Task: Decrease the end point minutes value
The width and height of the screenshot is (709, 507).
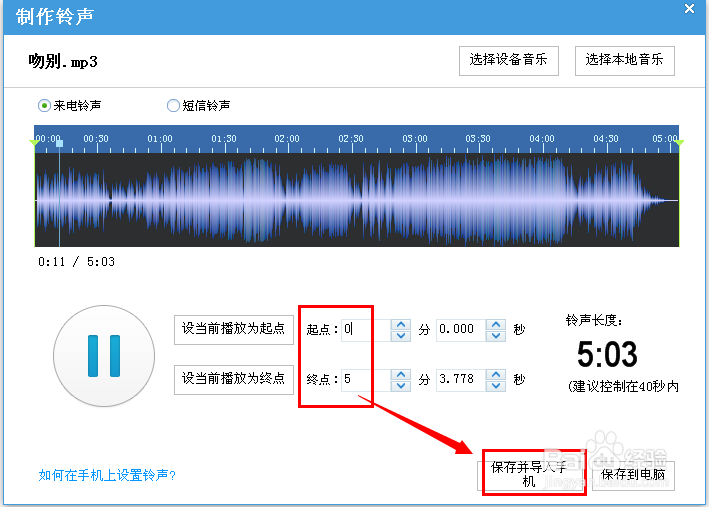Action: [401, 385]
